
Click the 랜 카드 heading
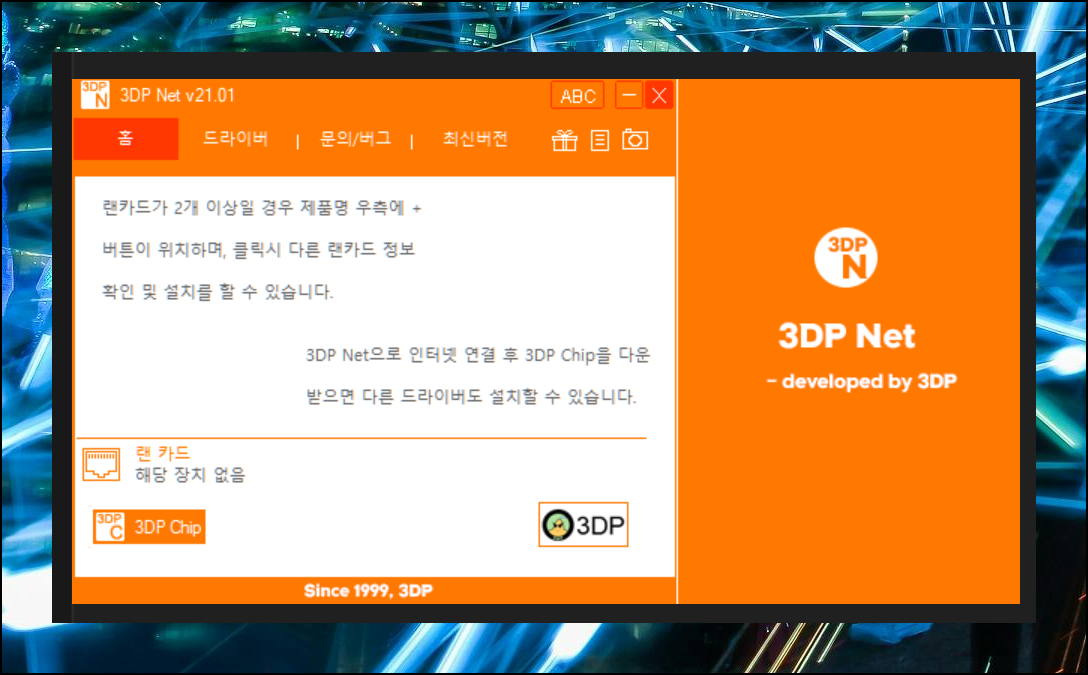coord(162,453)
